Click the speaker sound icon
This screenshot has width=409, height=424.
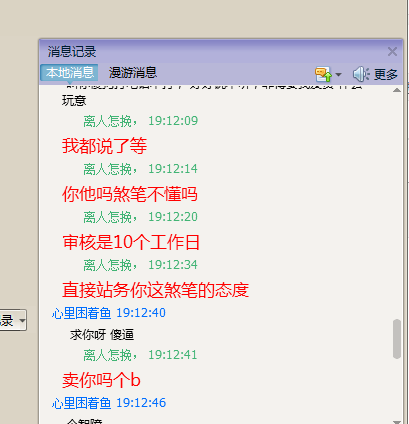coord(361,74)
